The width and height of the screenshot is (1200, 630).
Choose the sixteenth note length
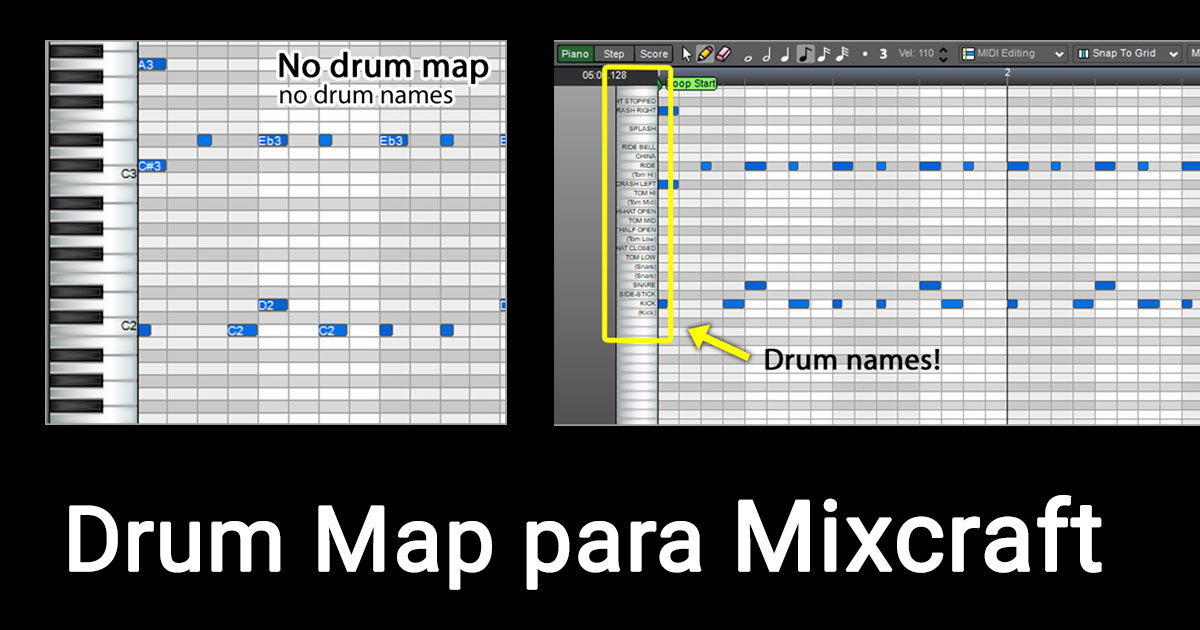click(824, 54)
